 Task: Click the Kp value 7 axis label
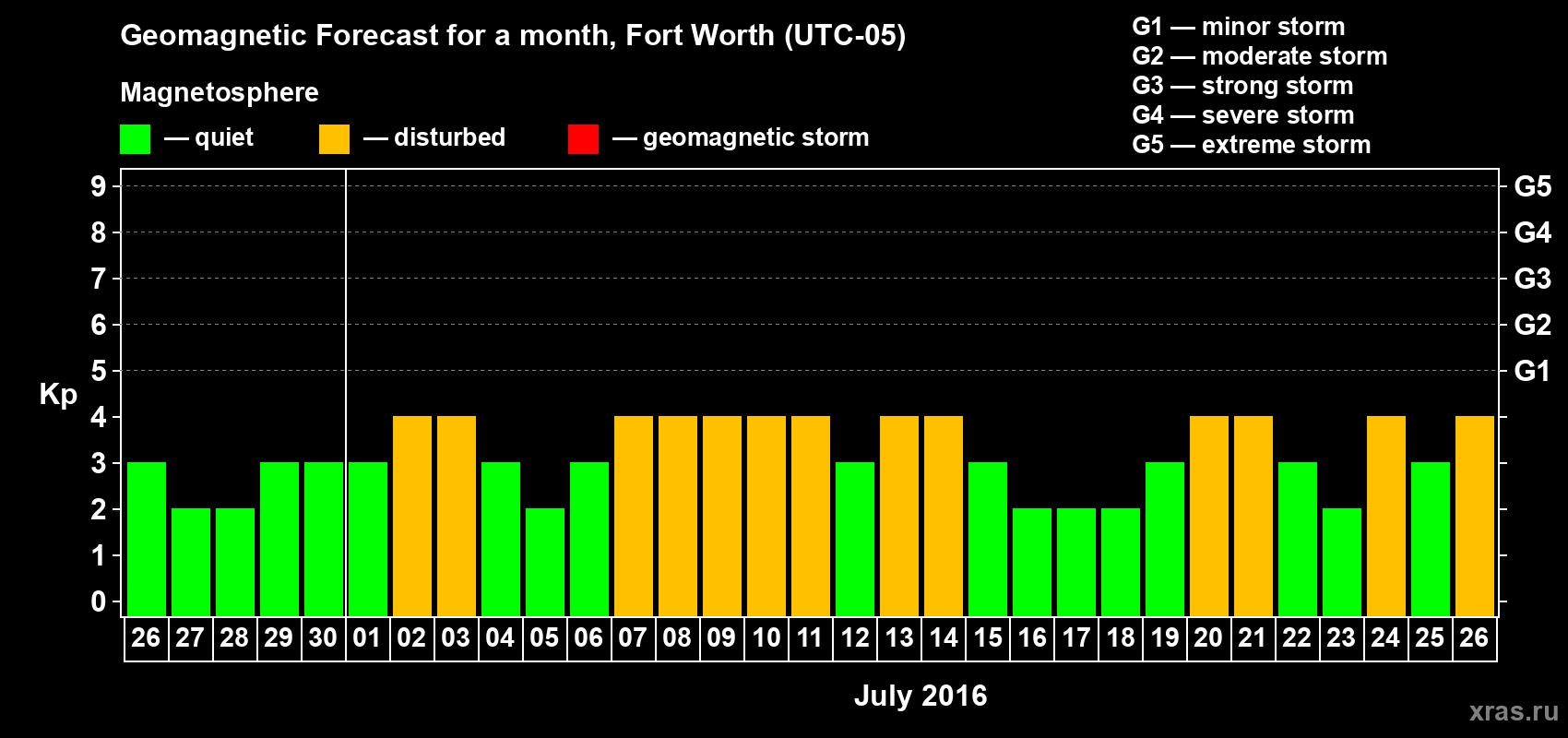pos(99,279)
